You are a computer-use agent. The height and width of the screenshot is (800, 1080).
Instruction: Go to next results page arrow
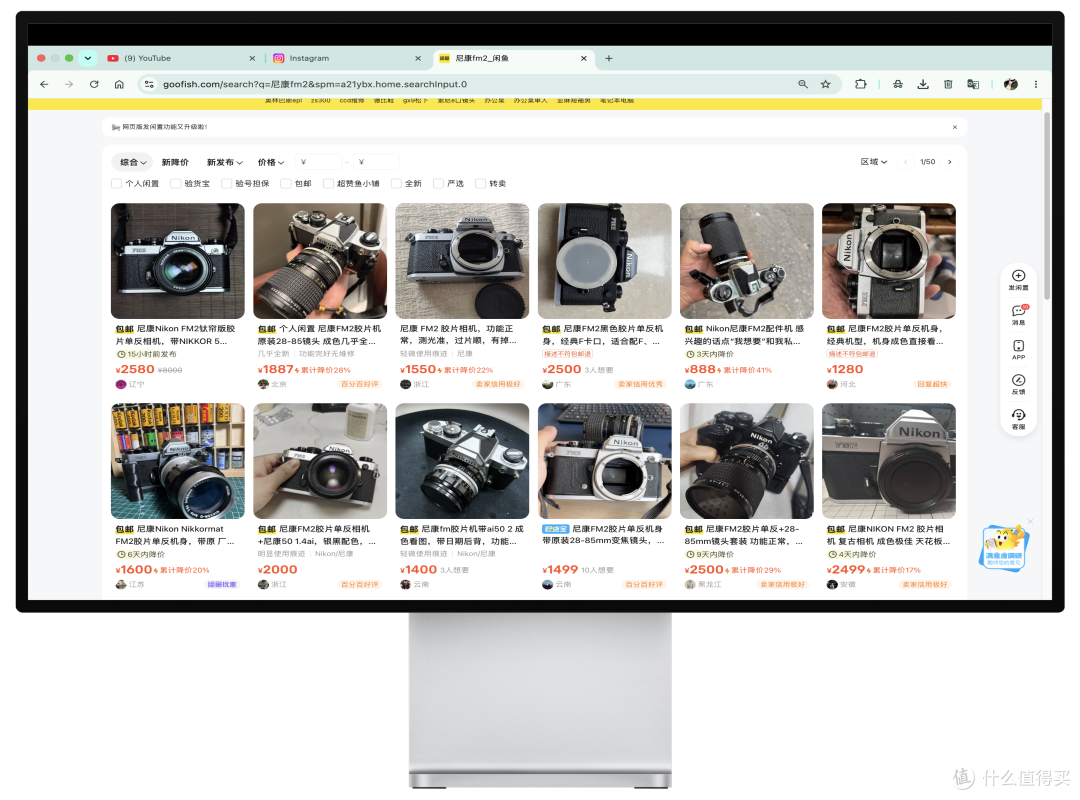950,162
